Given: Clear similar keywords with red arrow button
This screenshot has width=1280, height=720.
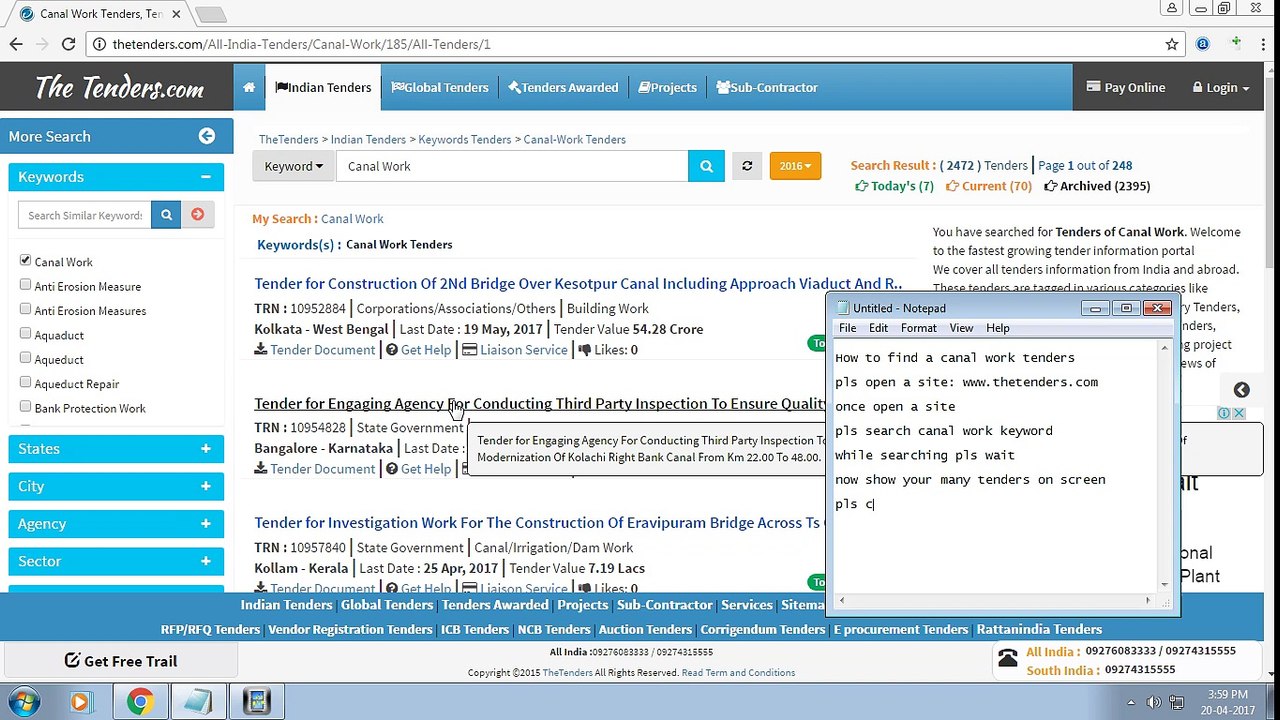Looking at the screenshot, I should [197, 214].
